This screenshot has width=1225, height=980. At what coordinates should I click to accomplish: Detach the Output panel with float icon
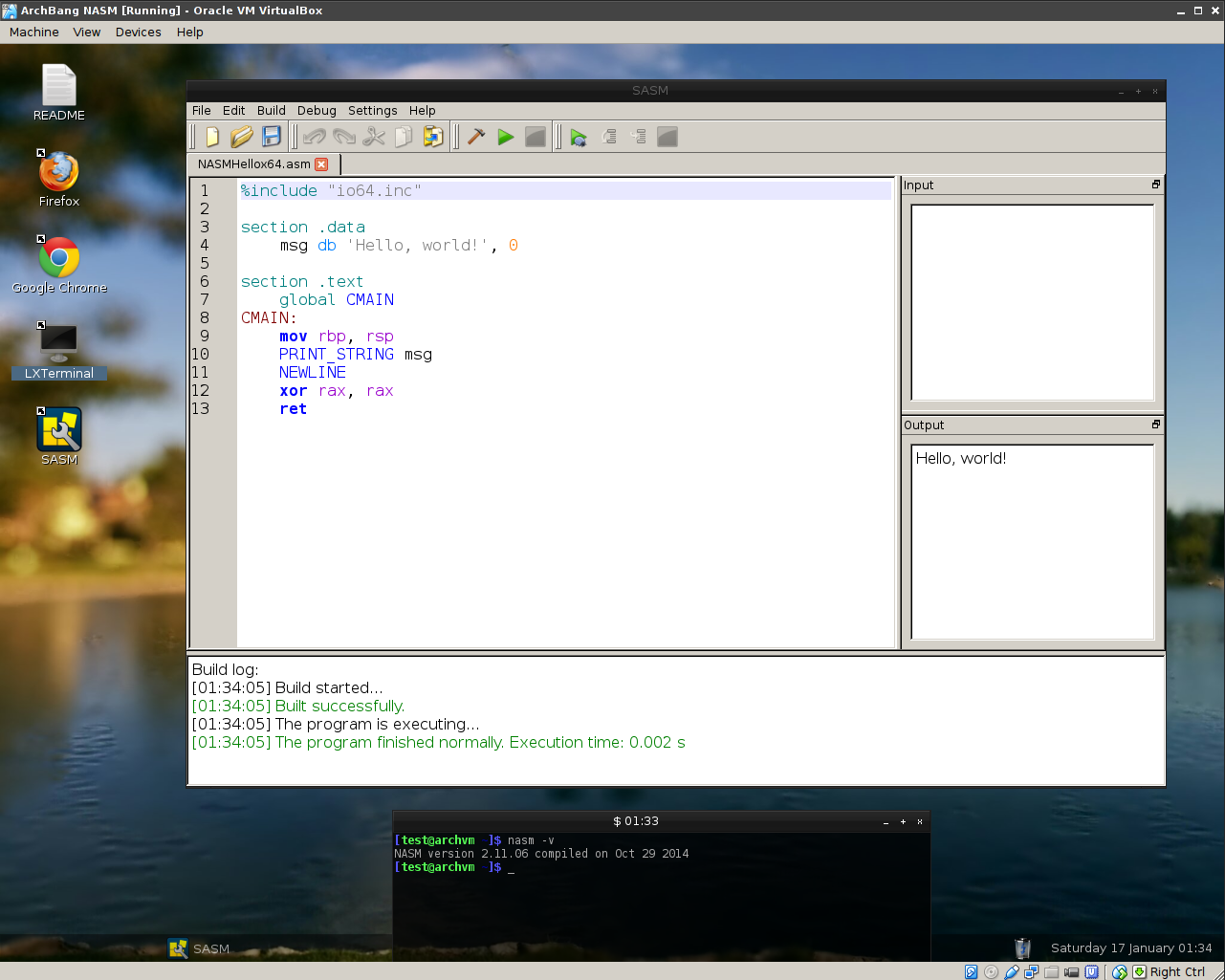click(1155, 425)
